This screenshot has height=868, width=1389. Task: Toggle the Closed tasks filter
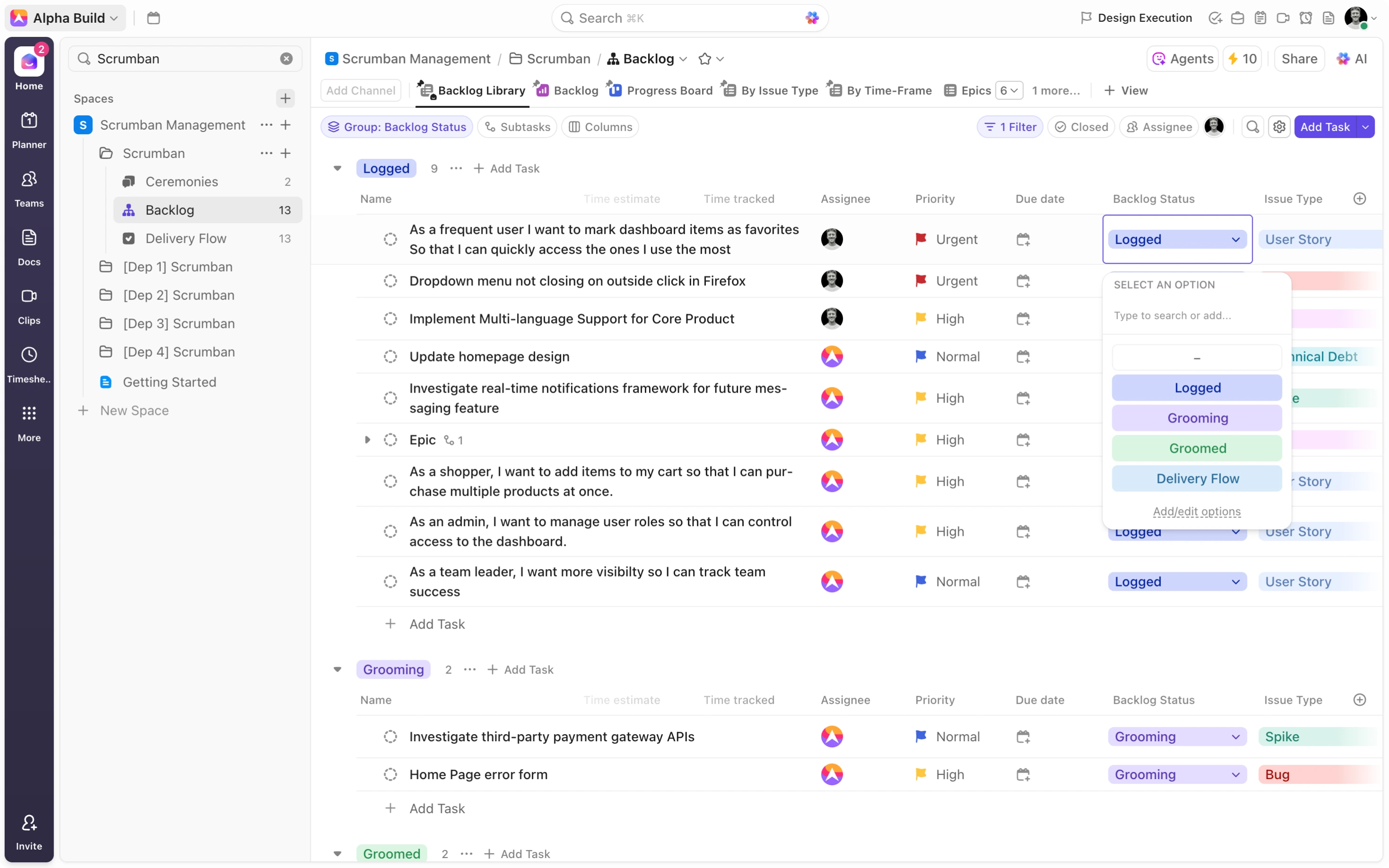pos(1081,126)
